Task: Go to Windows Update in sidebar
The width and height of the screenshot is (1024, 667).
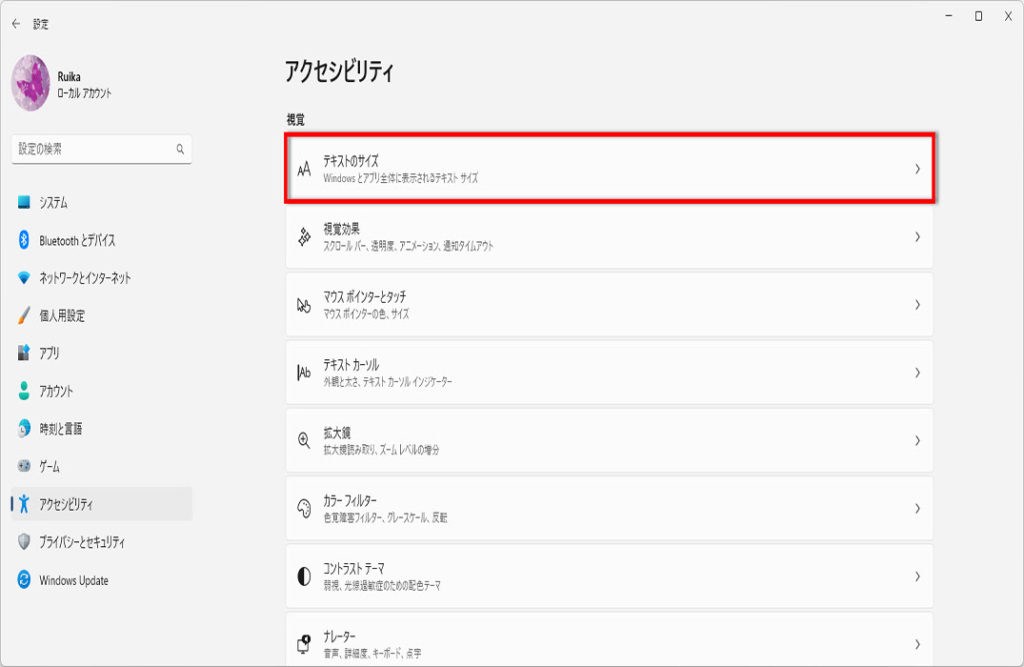Action: pos(74,581)
